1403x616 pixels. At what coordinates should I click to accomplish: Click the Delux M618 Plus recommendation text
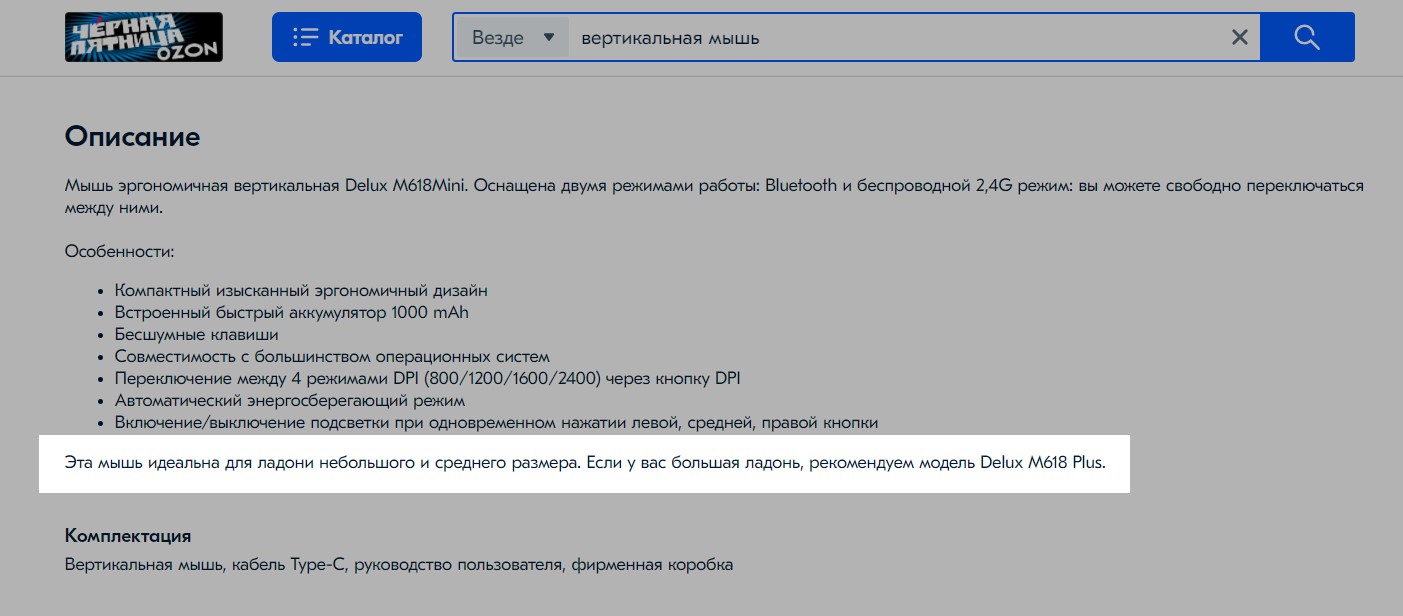click(x=1040, y=463)
